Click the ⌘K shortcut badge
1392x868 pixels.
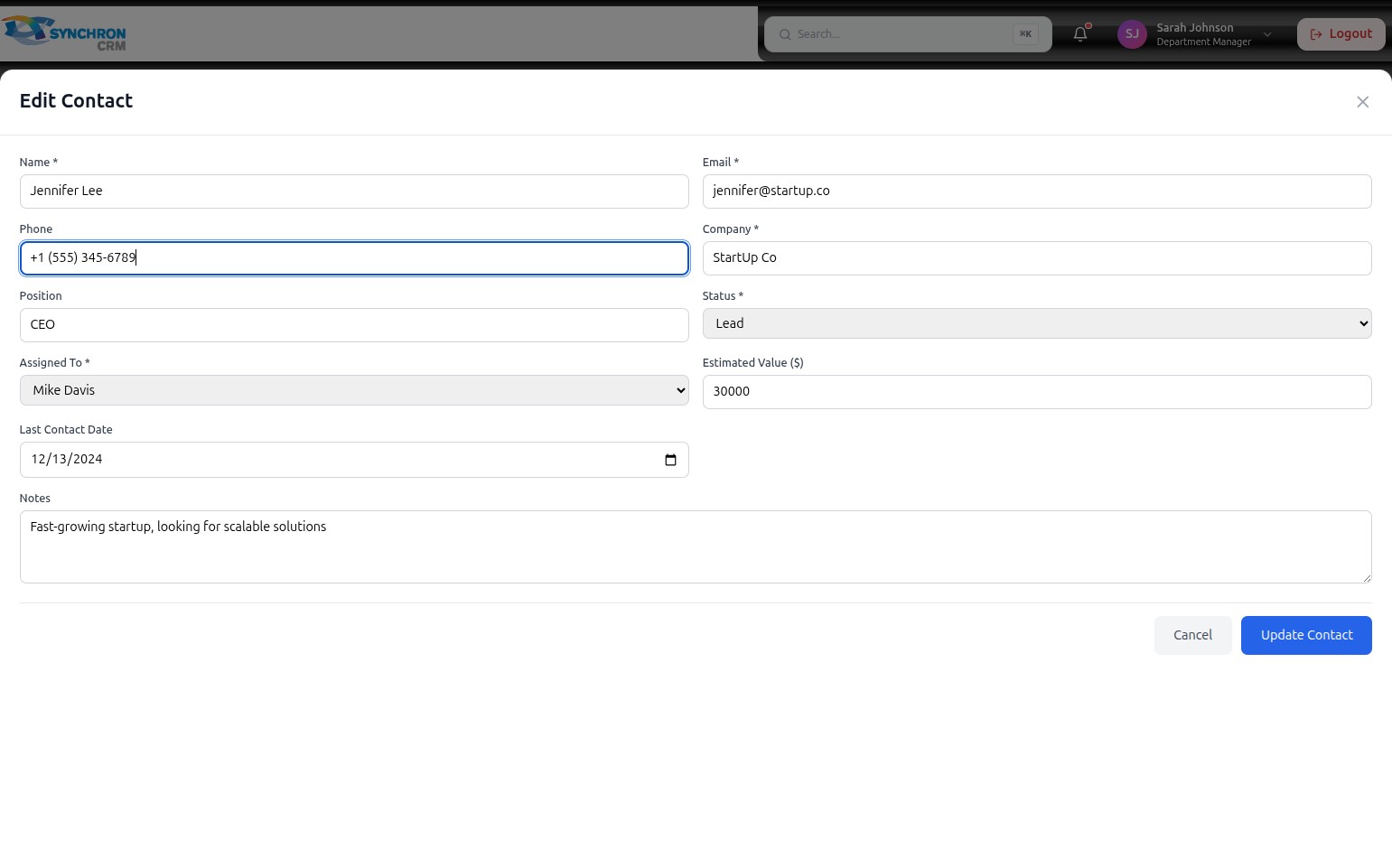click(1025, 34)
